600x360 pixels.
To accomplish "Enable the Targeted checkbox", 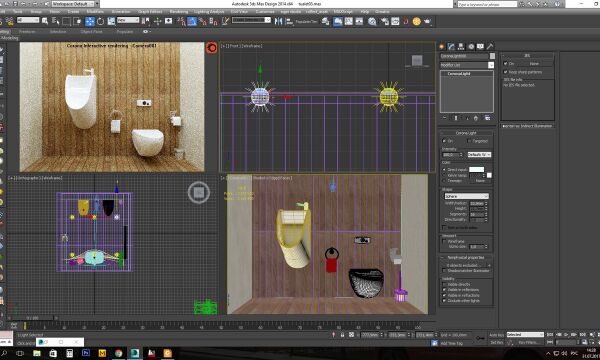I will coord(469,141).
